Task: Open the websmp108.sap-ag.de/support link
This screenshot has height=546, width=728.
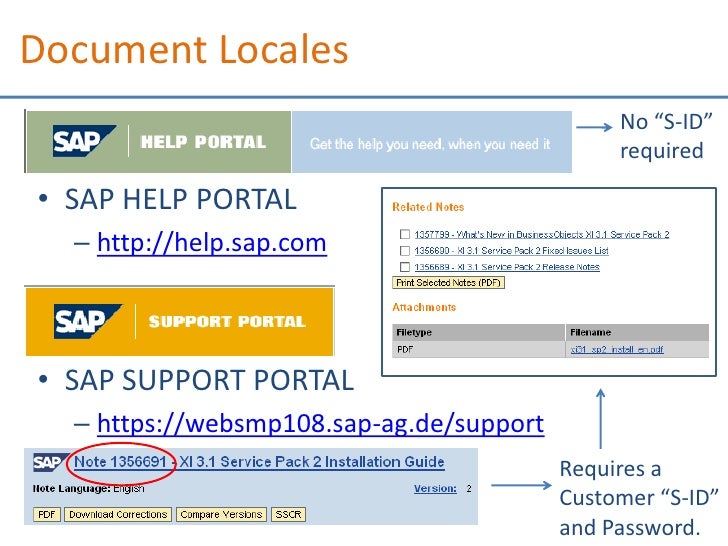Action: [x=320, y=423]
